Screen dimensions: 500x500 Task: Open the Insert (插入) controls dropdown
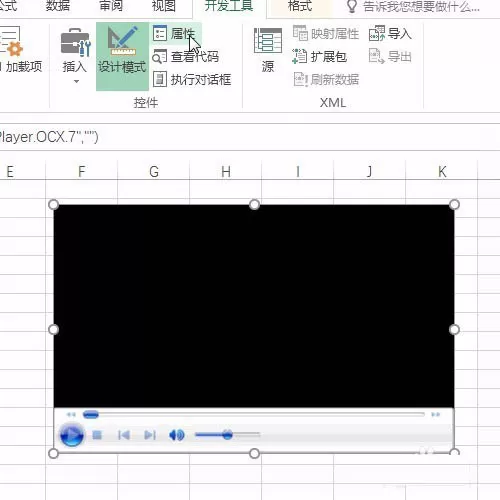tap(75, 56)
